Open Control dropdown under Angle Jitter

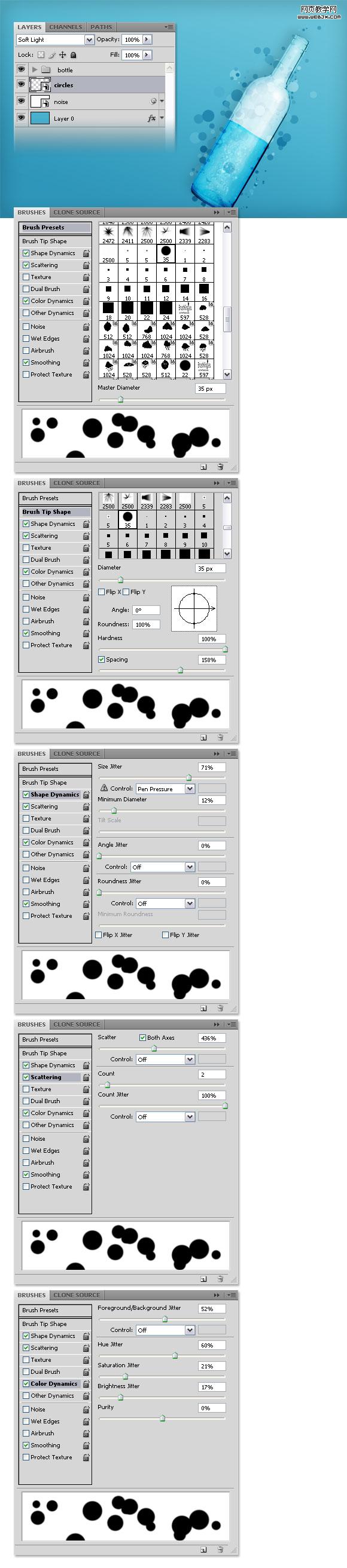[x=190, y=867]
